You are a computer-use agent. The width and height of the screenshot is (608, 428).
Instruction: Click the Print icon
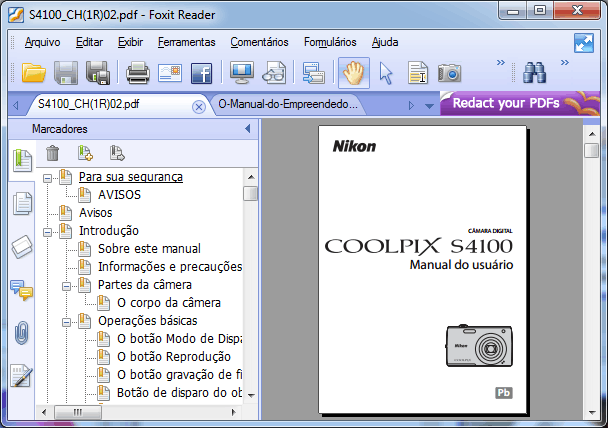pyautogui.click(x=138, y=73)
